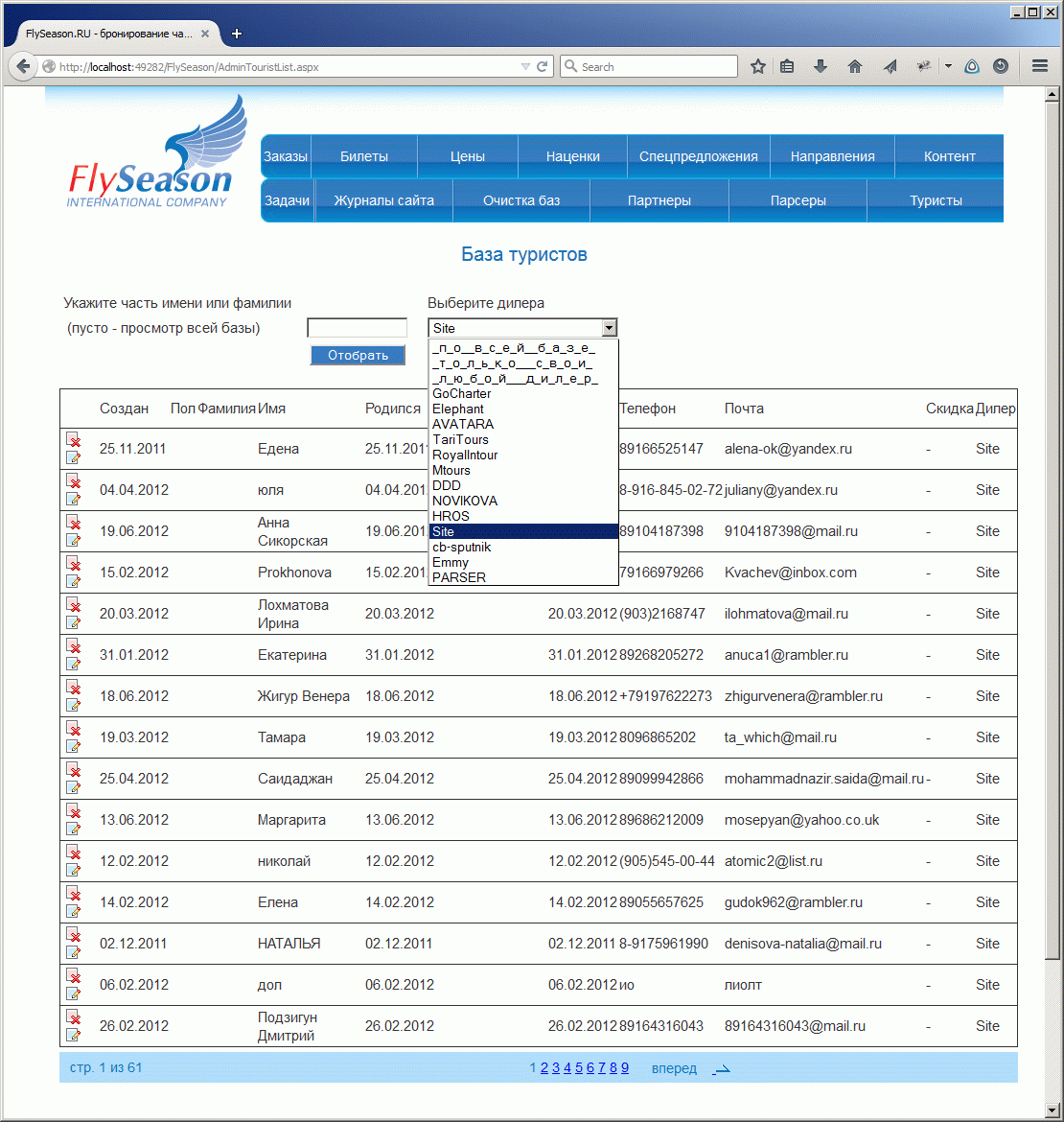The height and width of the screenshot is (1122, 1064).
Task: Close the FlySeason.RU browser tab
Action: [x=205, y=33]
